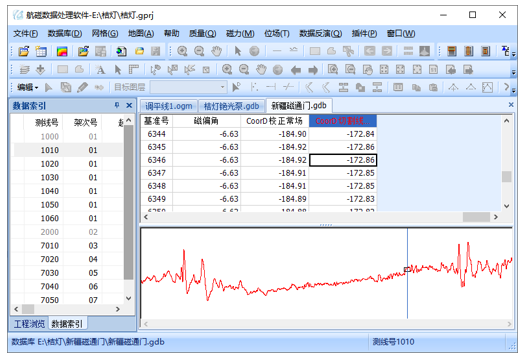Click the back arrow navigation icon

(296, 70)
